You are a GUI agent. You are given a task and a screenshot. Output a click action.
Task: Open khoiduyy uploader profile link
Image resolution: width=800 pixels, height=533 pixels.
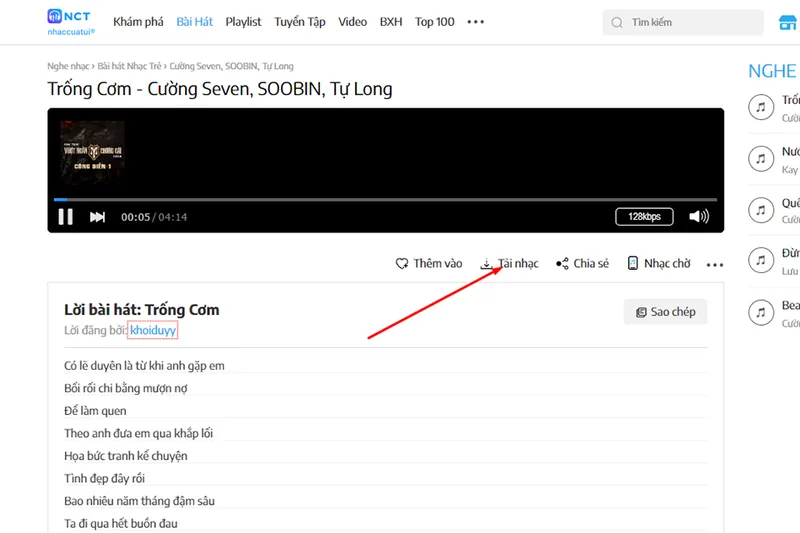click(153, 330)
